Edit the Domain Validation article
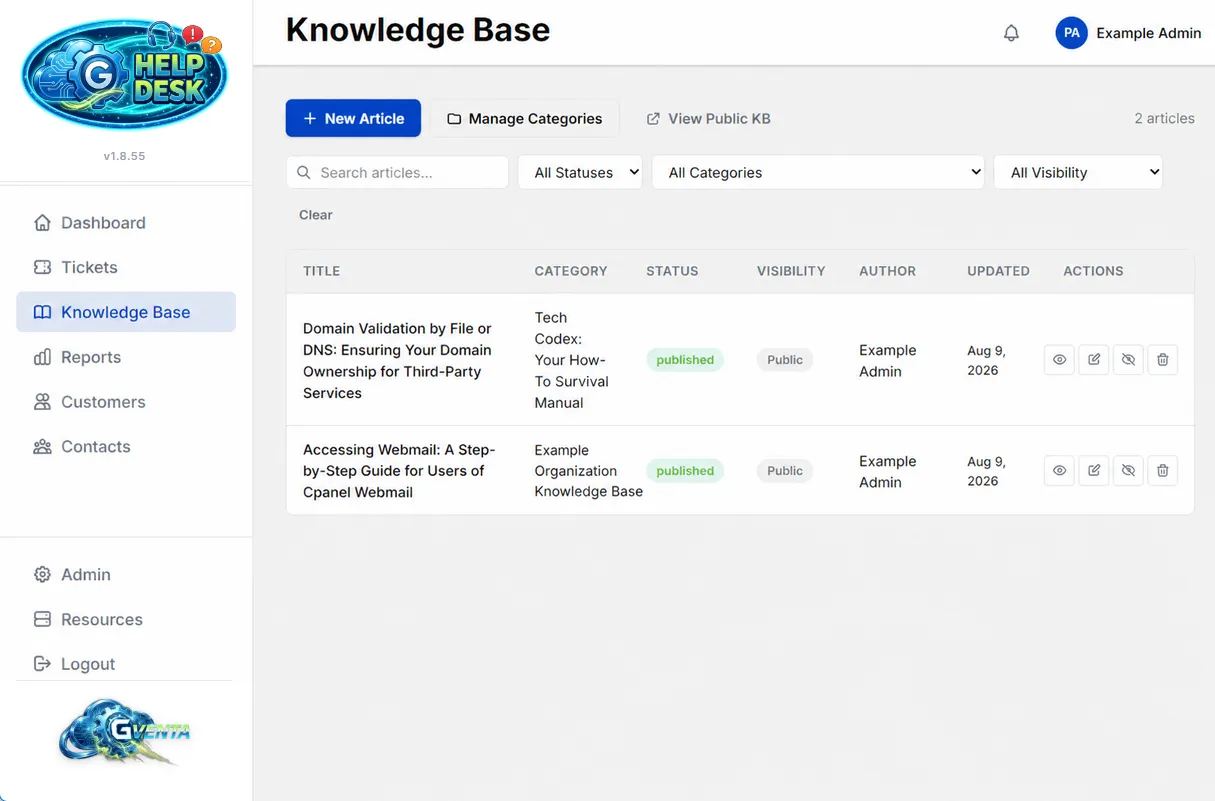Image resolution: width=1215 pixels, height=801 pixels. pyautogui.click(x=1094, y=360)
